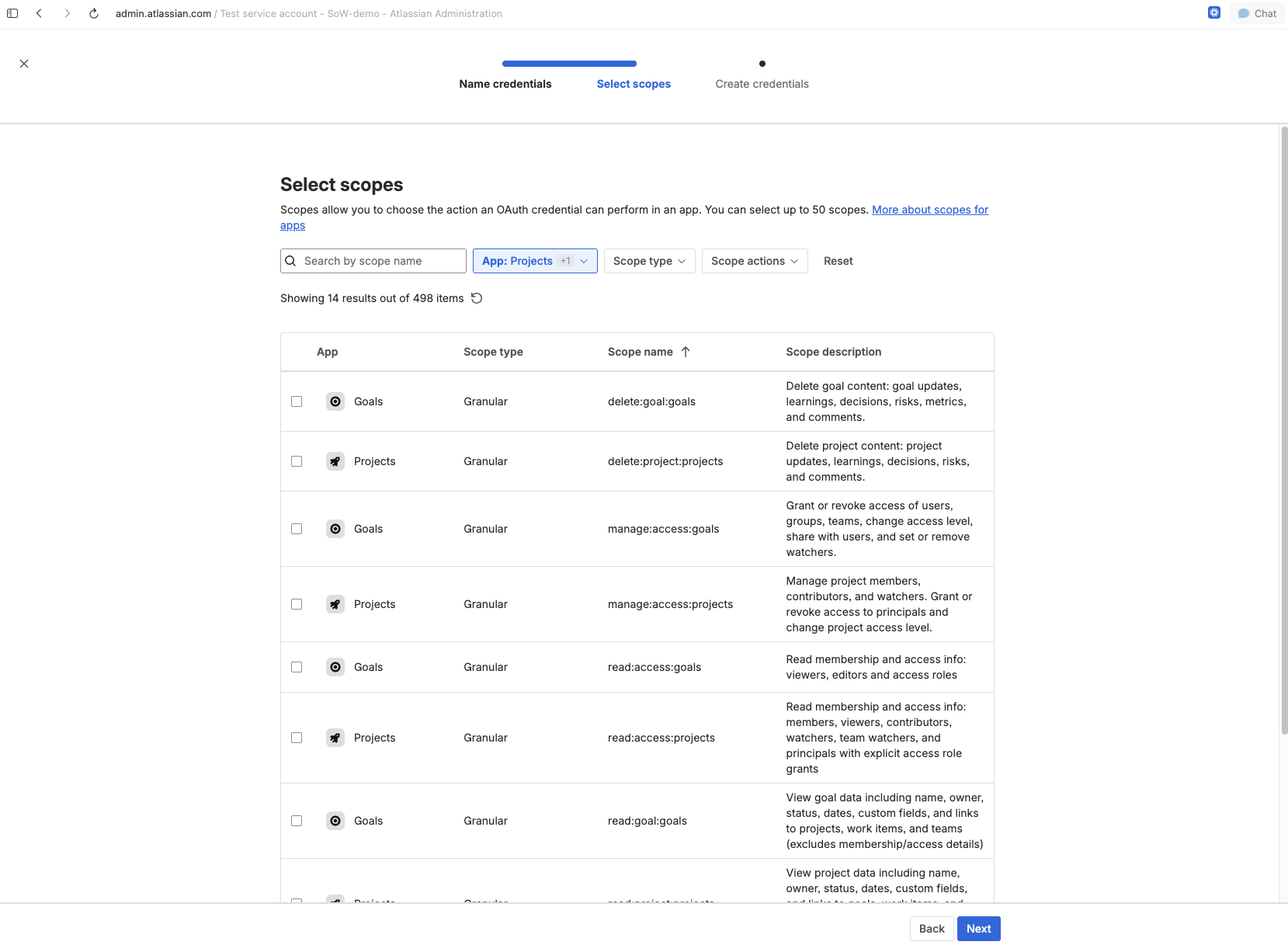Click the App column header
Image resolution: width=1288 pixels, height=952 pixels.
coord(327,352)
